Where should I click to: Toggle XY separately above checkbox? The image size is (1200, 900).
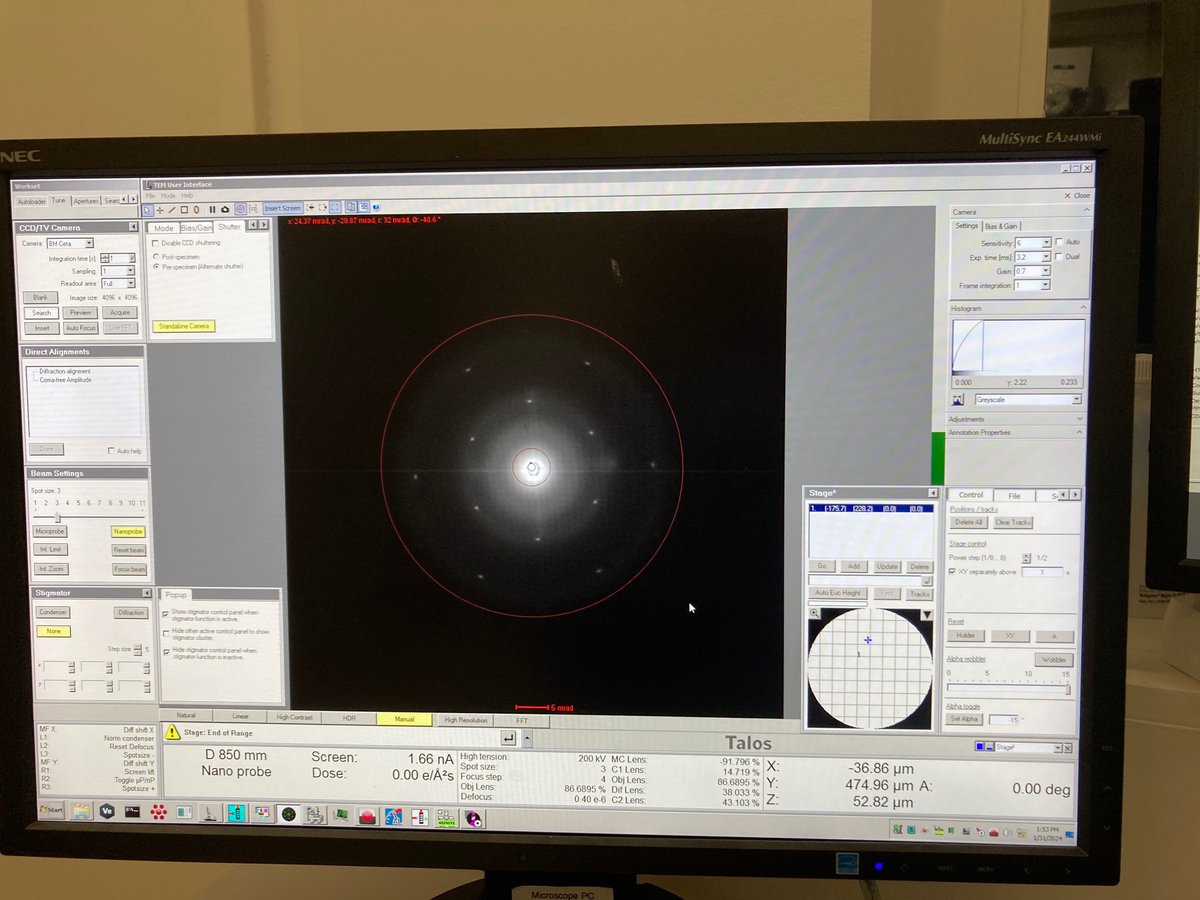pyautogui.click(x=953, y=572)
